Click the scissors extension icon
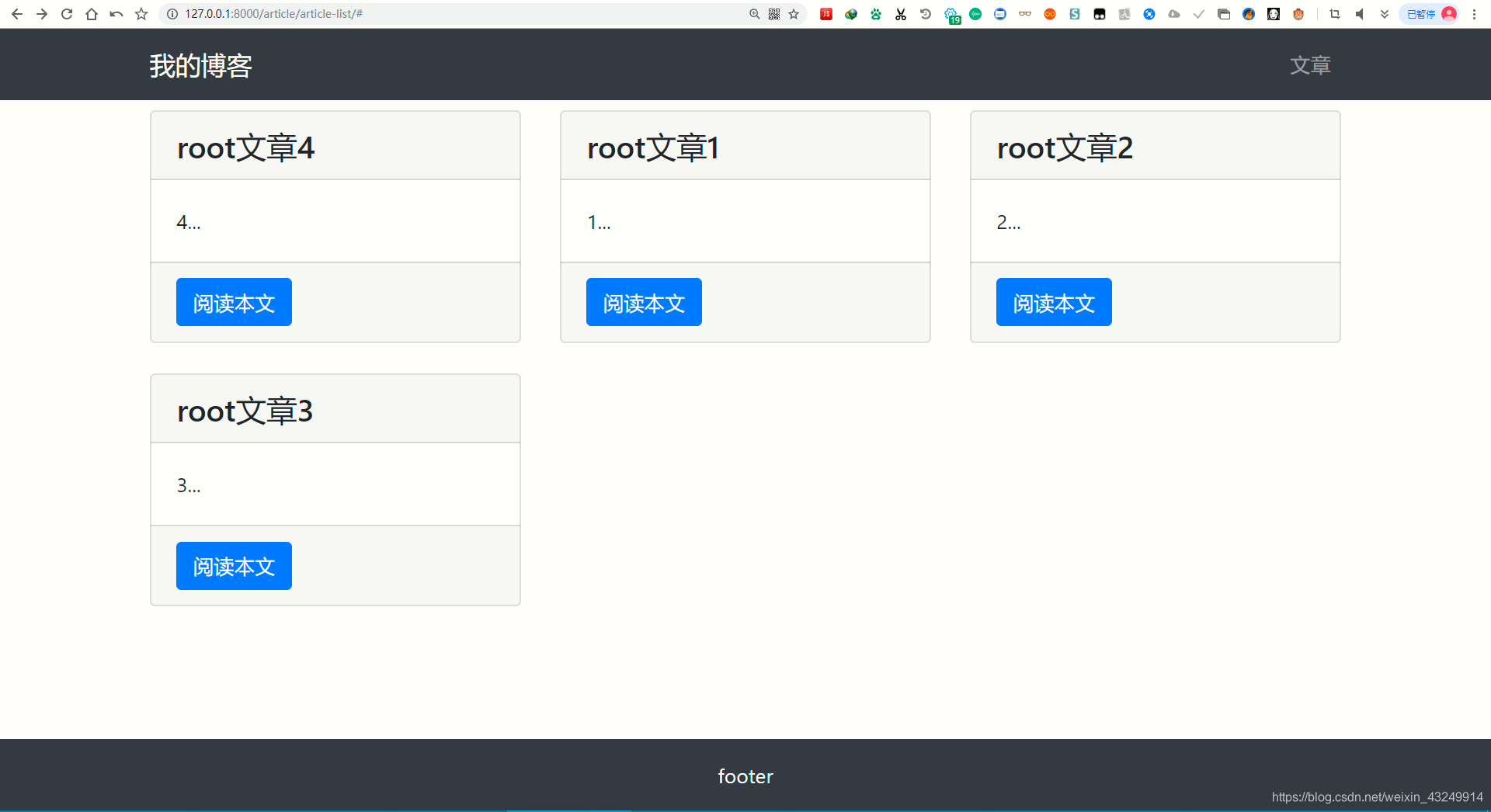The width and height of the screenshot is (1491, 812). point(901,14)
